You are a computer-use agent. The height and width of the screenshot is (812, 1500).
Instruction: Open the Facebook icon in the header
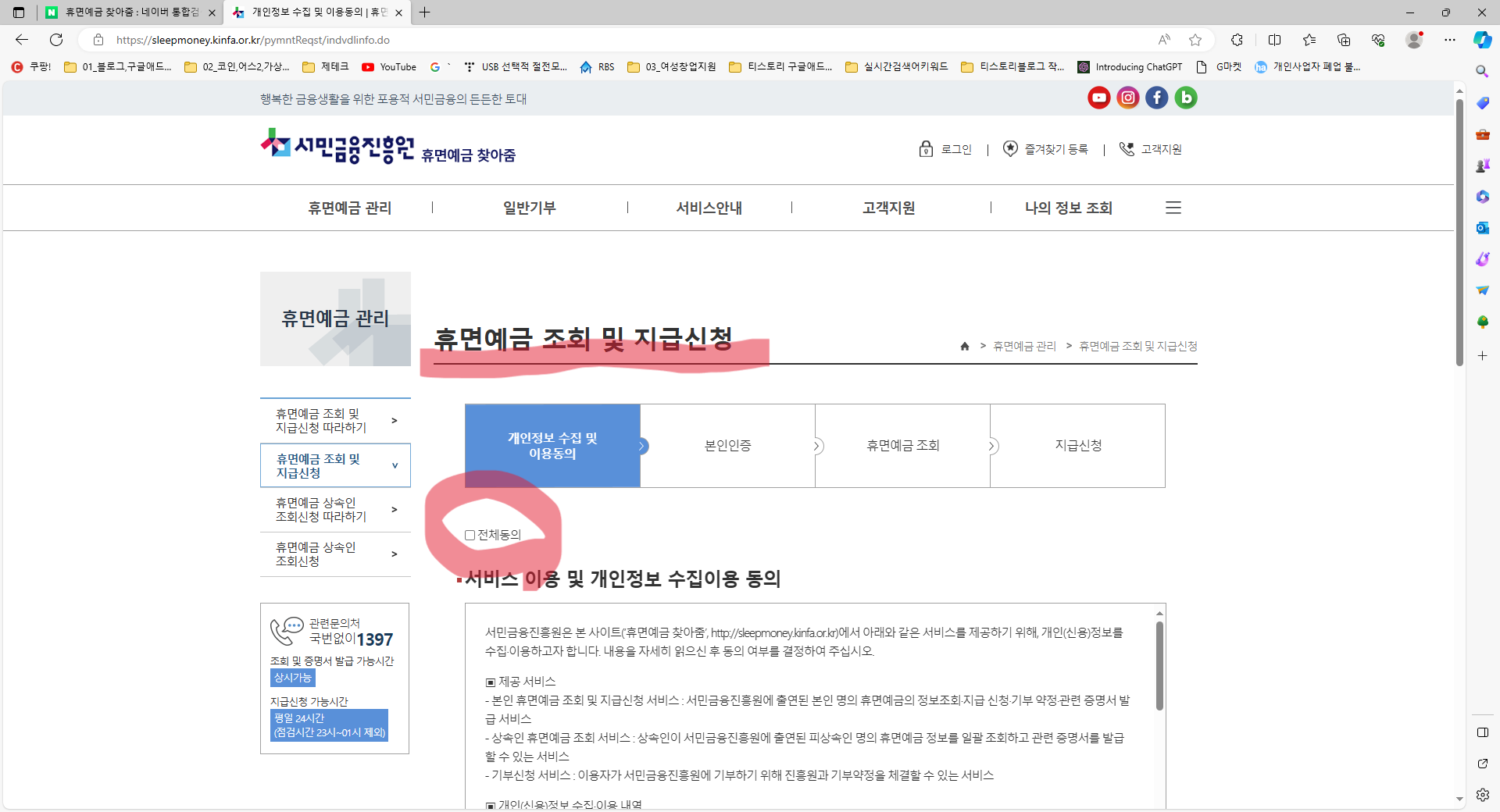click(1156, 98)
